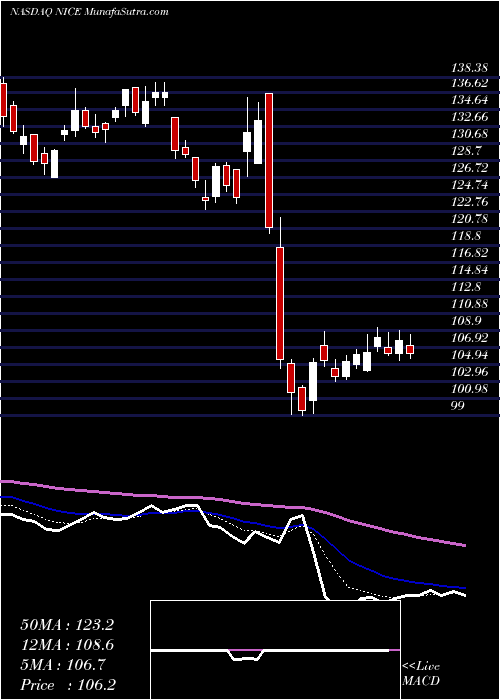Click the <<Live MACD label

[421, 673]
